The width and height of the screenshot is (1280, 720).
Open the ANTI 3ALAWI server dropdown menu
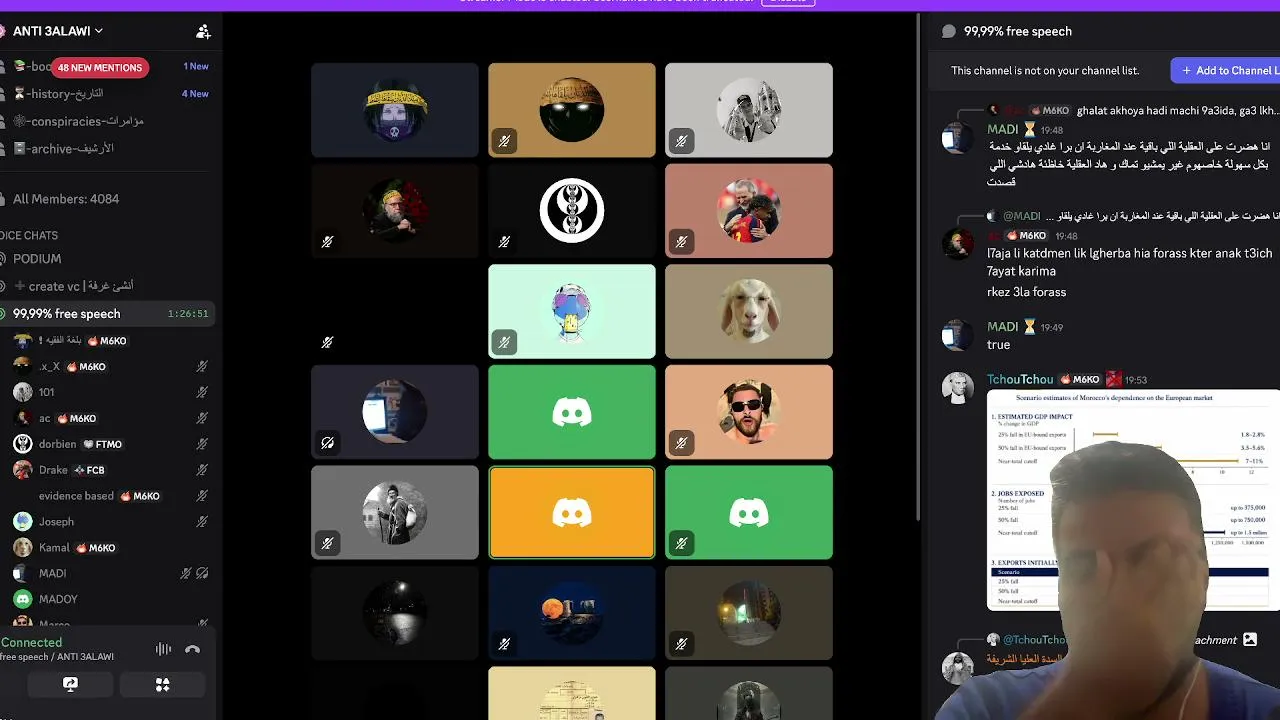(57, 31)
